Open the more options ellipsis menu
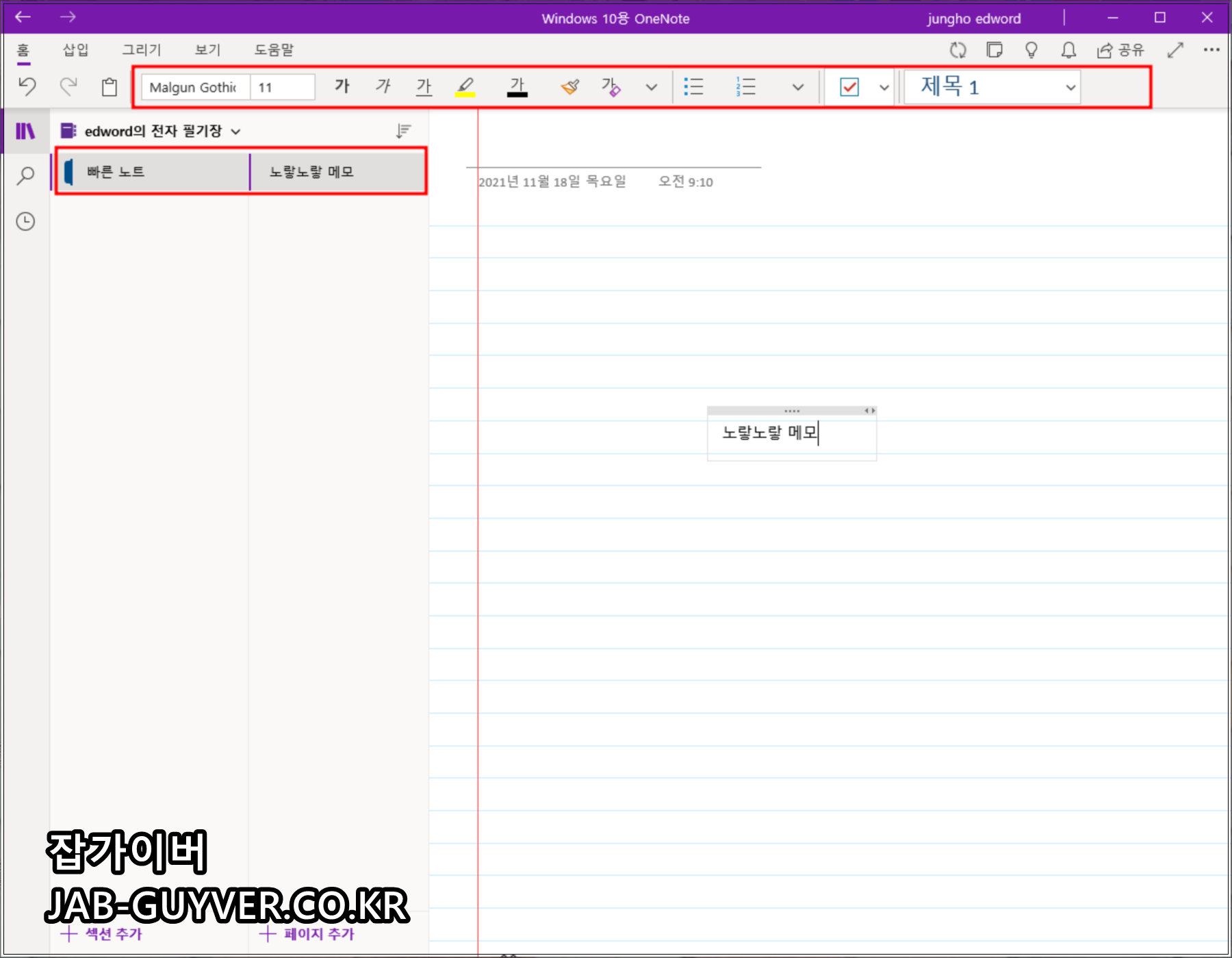 point(1211,50)
